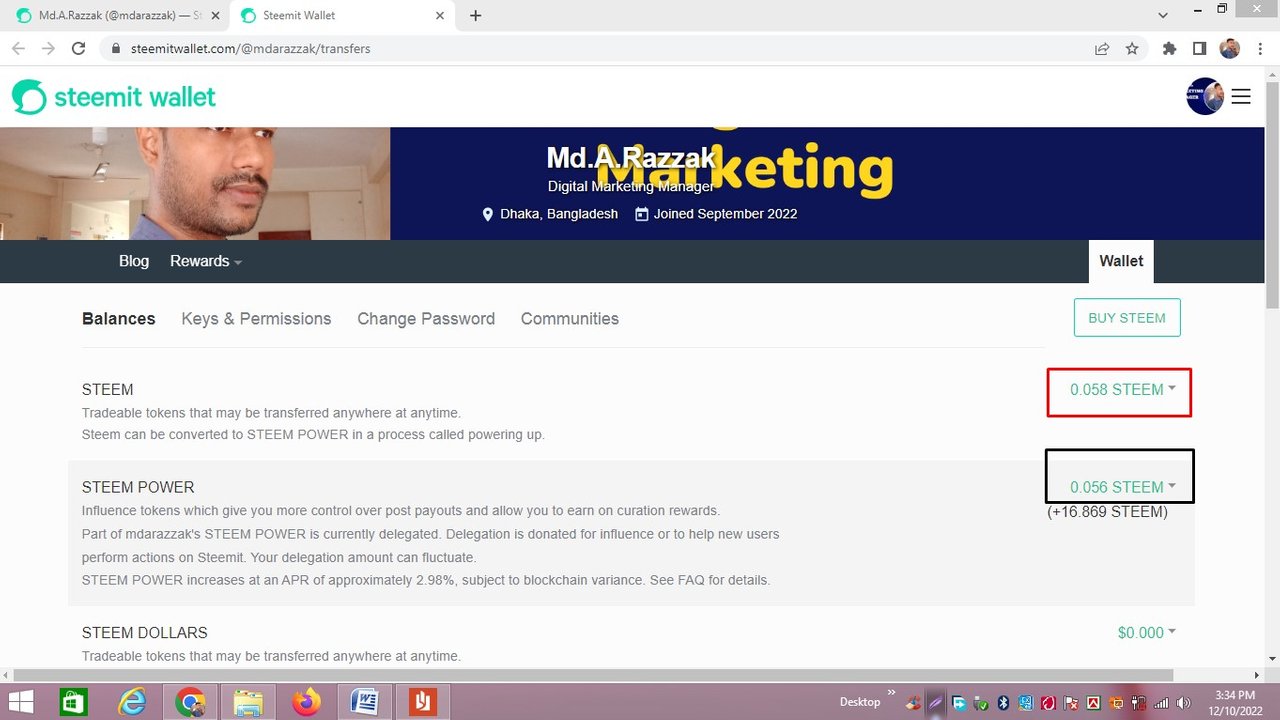Viewport: 1280px width, 720px height.
Task: Open the orange app at the taskbar end
Action: coord(422,702)
